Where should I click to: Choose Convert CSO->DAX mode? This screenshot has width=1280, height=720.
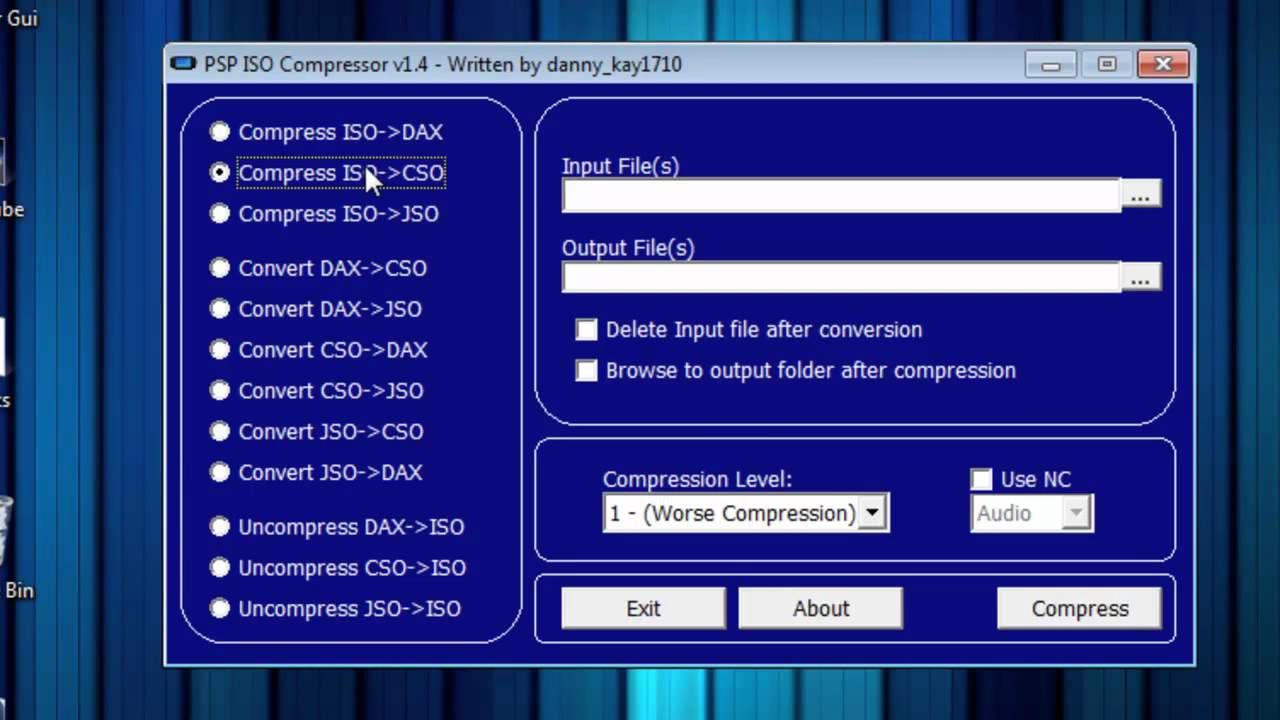(x=318, y=350)
